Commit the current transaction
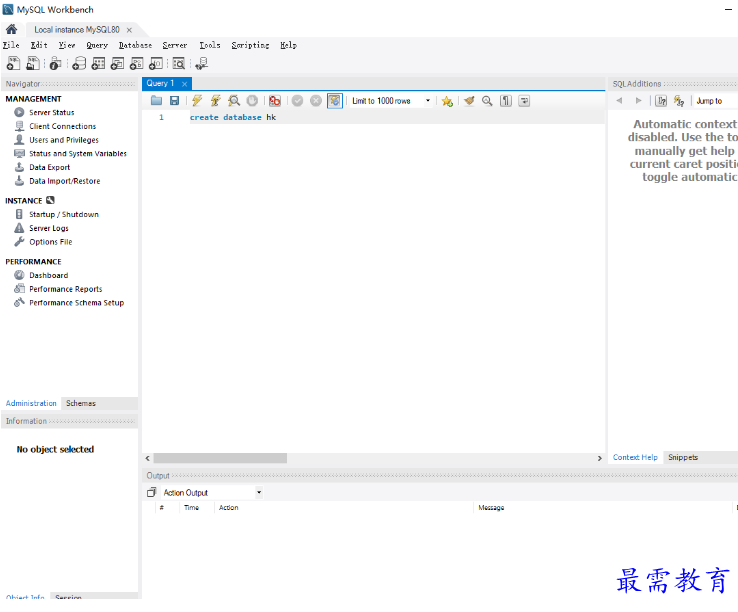This screenshot has width=738, height=612. coord(297,100)
